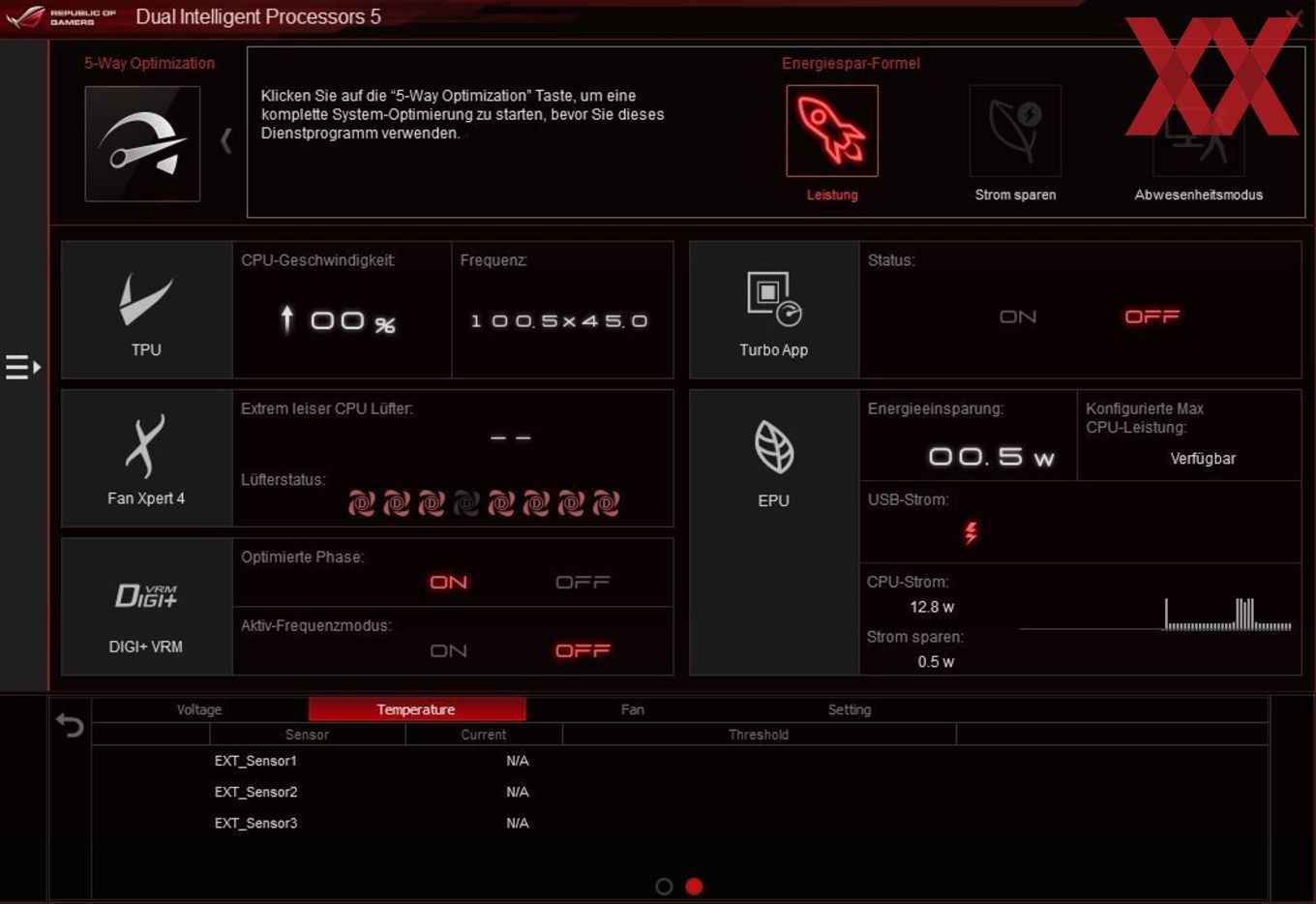Select the EXT_Sensor1 row
1316x904 pixels.
click(679, 761)
